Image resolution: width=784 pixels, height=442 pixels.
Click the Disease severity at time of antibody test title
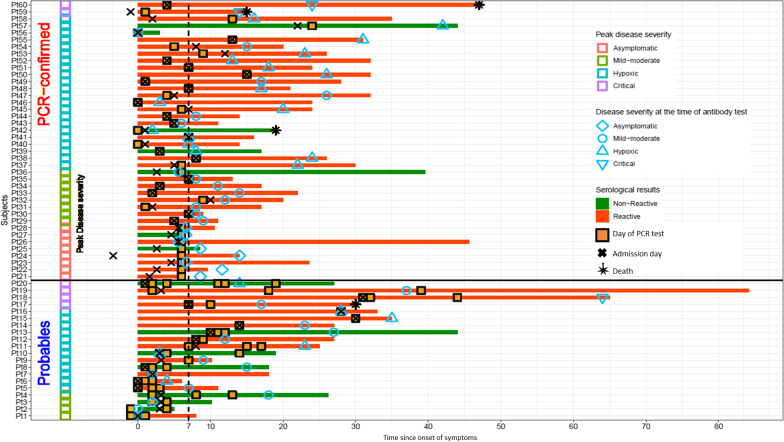tap(672, 112)
